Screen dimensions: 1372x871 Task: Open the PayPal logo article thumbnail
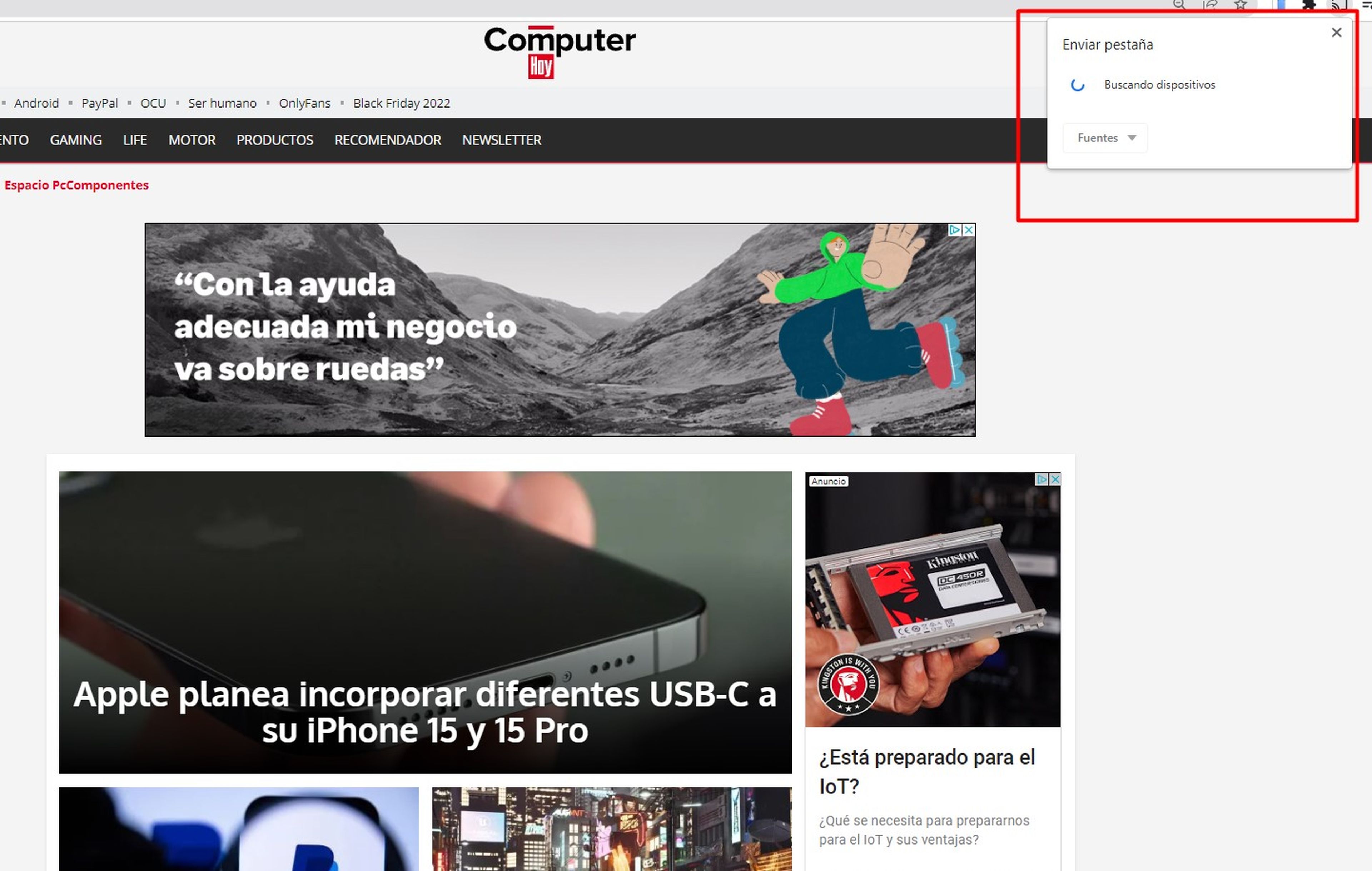(239, 829)
